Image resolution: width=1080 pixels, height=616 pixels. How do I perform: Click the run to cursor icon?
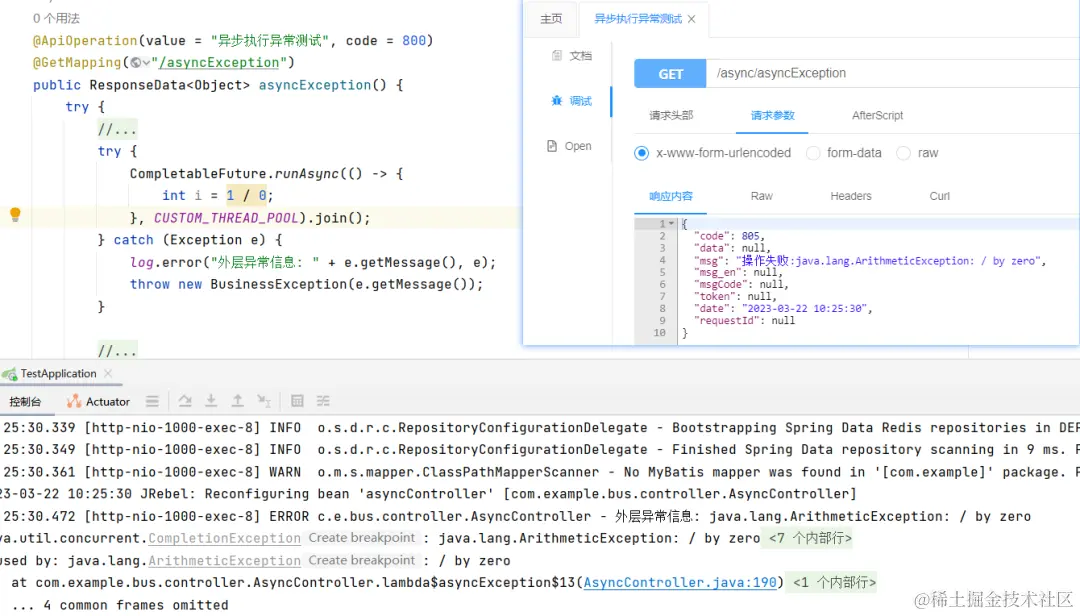[x=264, y=401]
